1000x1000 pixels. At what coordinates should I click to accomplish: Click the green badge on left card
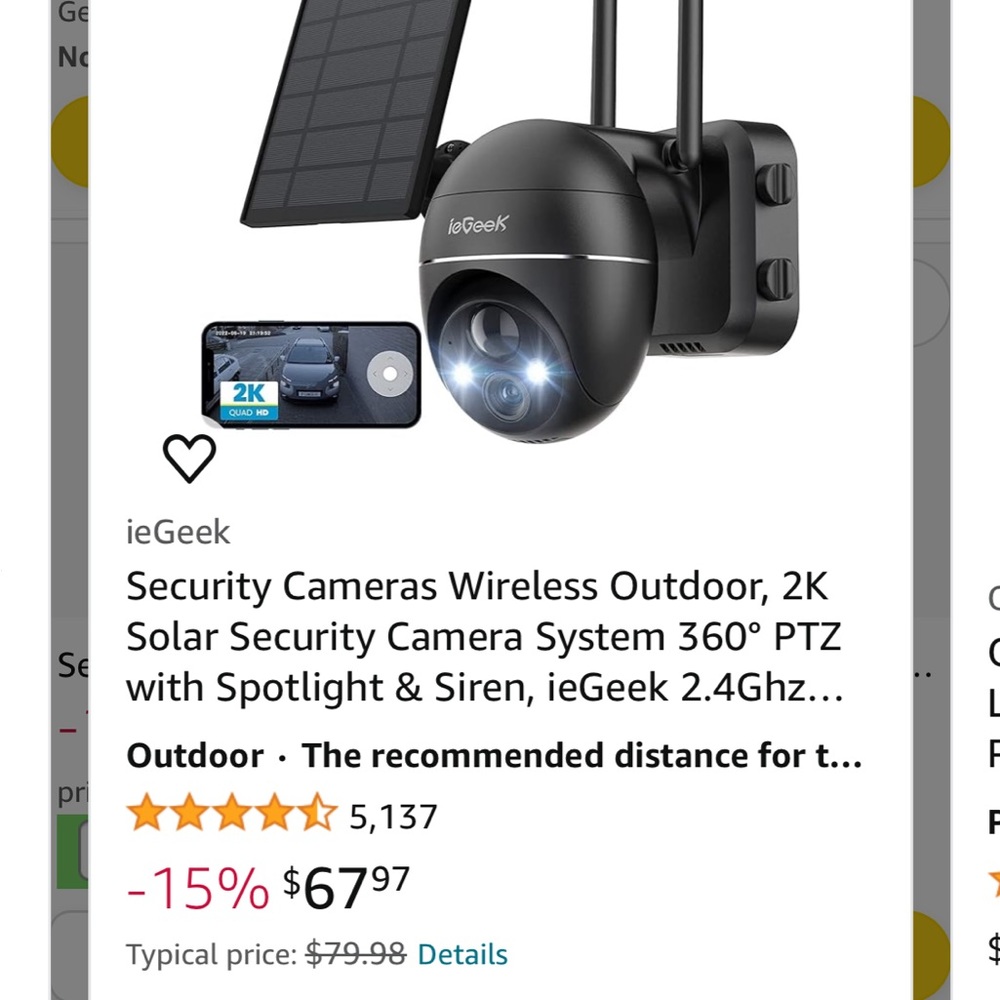coord(72,852)
